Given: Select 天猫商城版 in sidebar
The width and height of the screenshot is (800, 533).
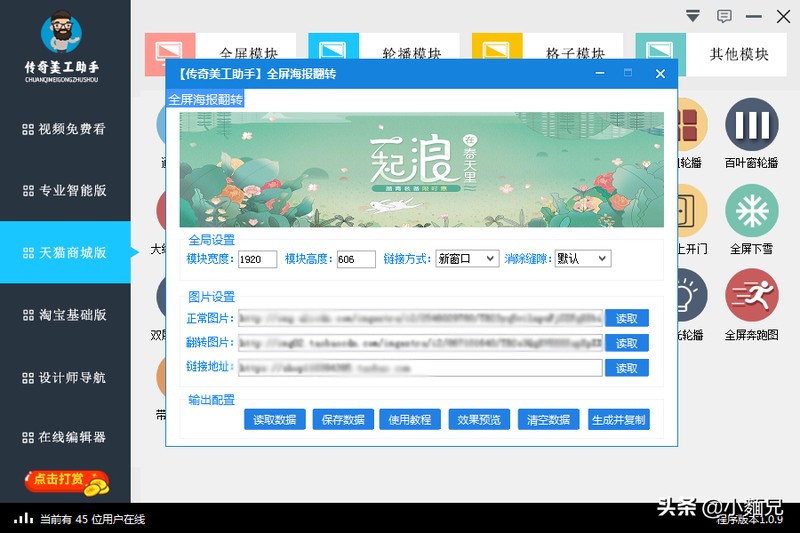Looking at the screenshot, I should tap(65, 252).
